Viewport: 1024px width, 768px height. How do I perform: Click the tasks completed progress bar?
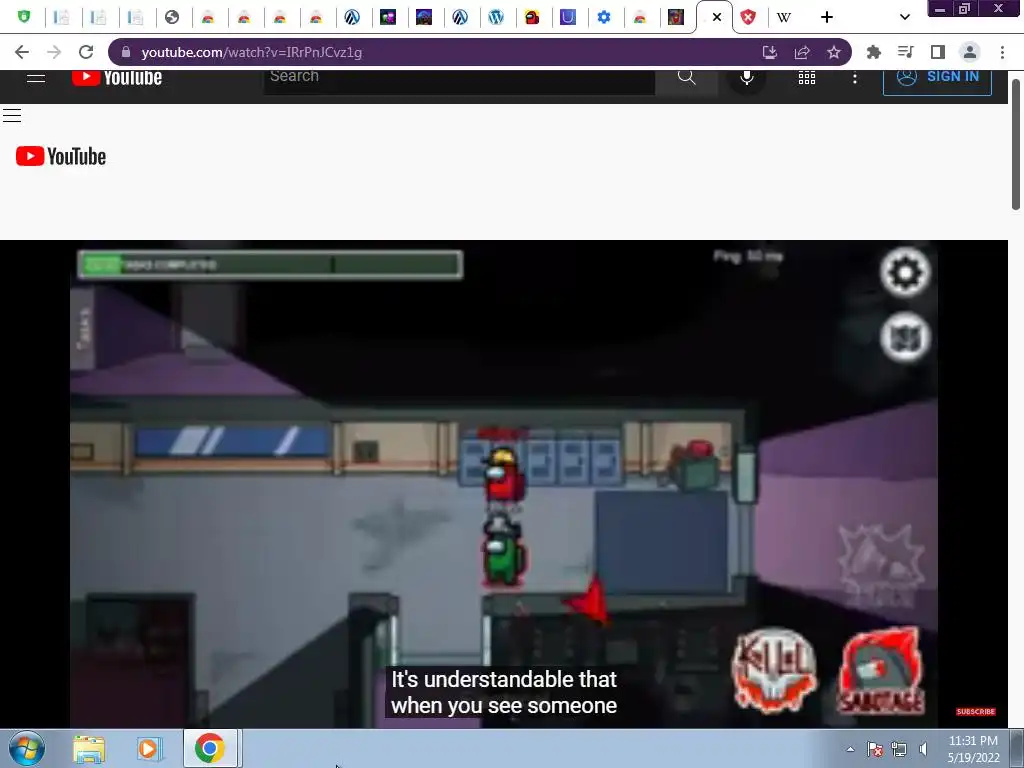tap(270, 264)
